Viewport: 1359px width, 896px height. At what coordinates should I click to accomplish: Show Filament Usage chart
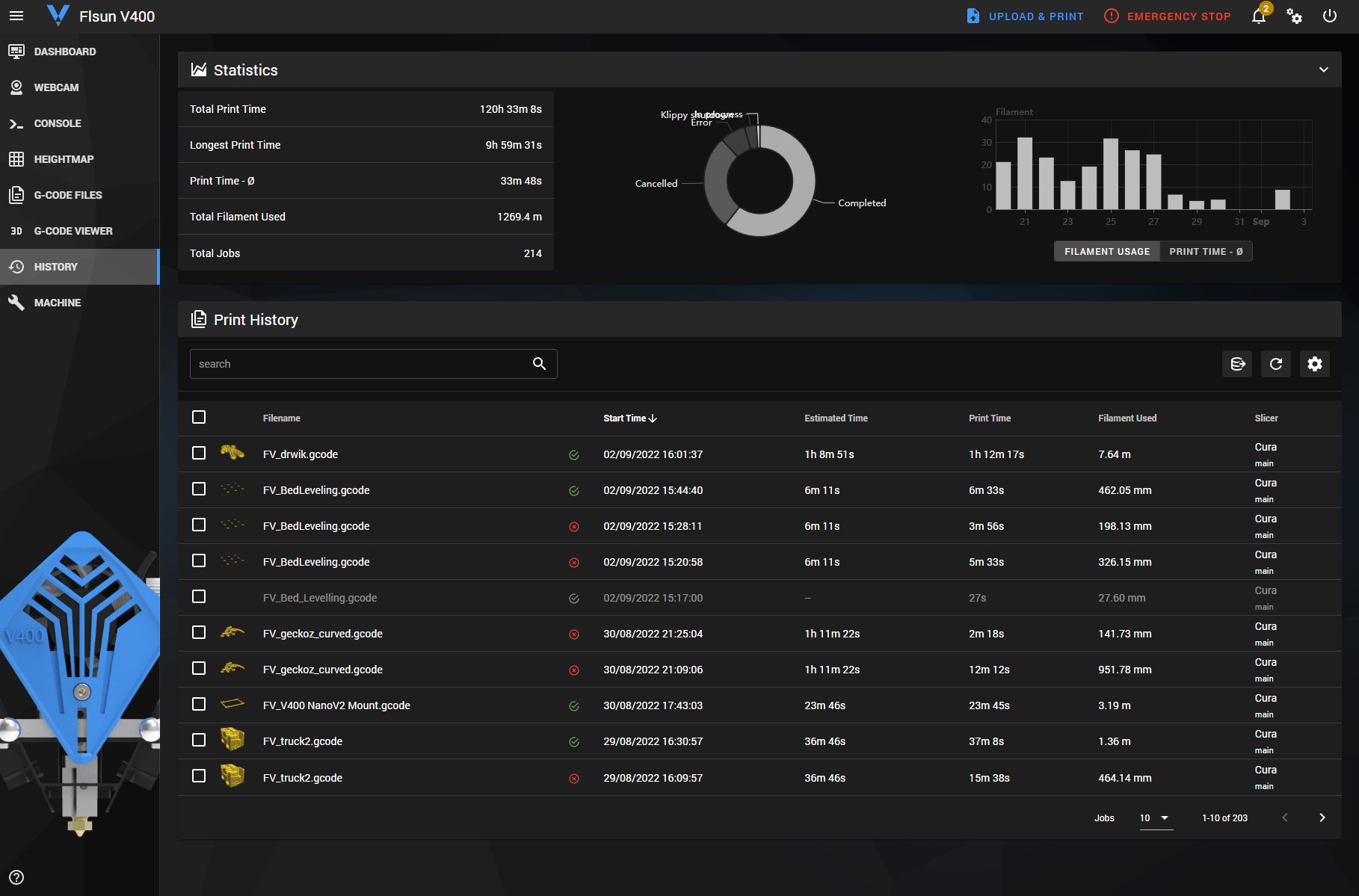[x=1107, y=252]
